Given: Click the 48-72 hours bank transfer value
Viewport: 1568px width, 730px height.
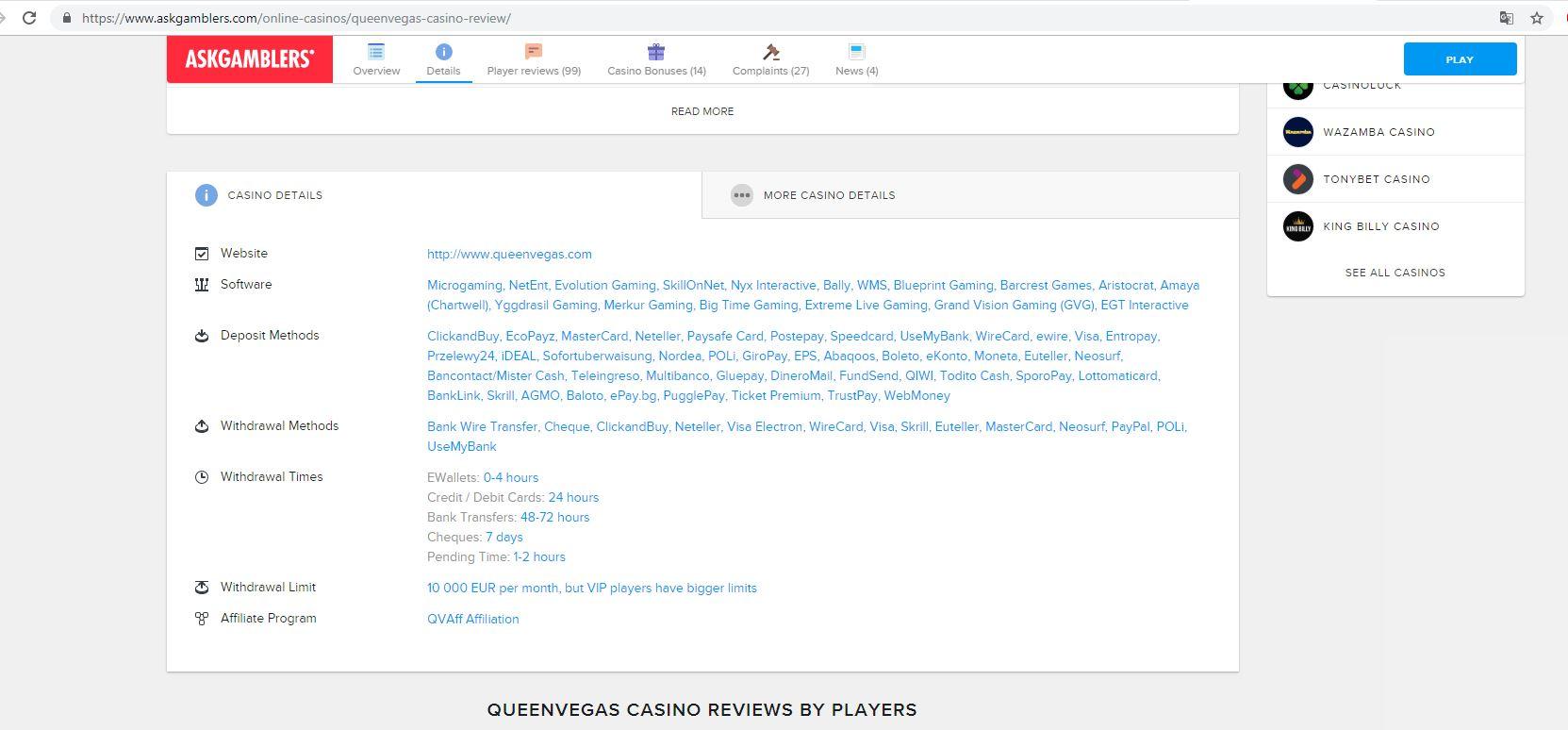Looking at the screenshot, I should pos(555,517).
